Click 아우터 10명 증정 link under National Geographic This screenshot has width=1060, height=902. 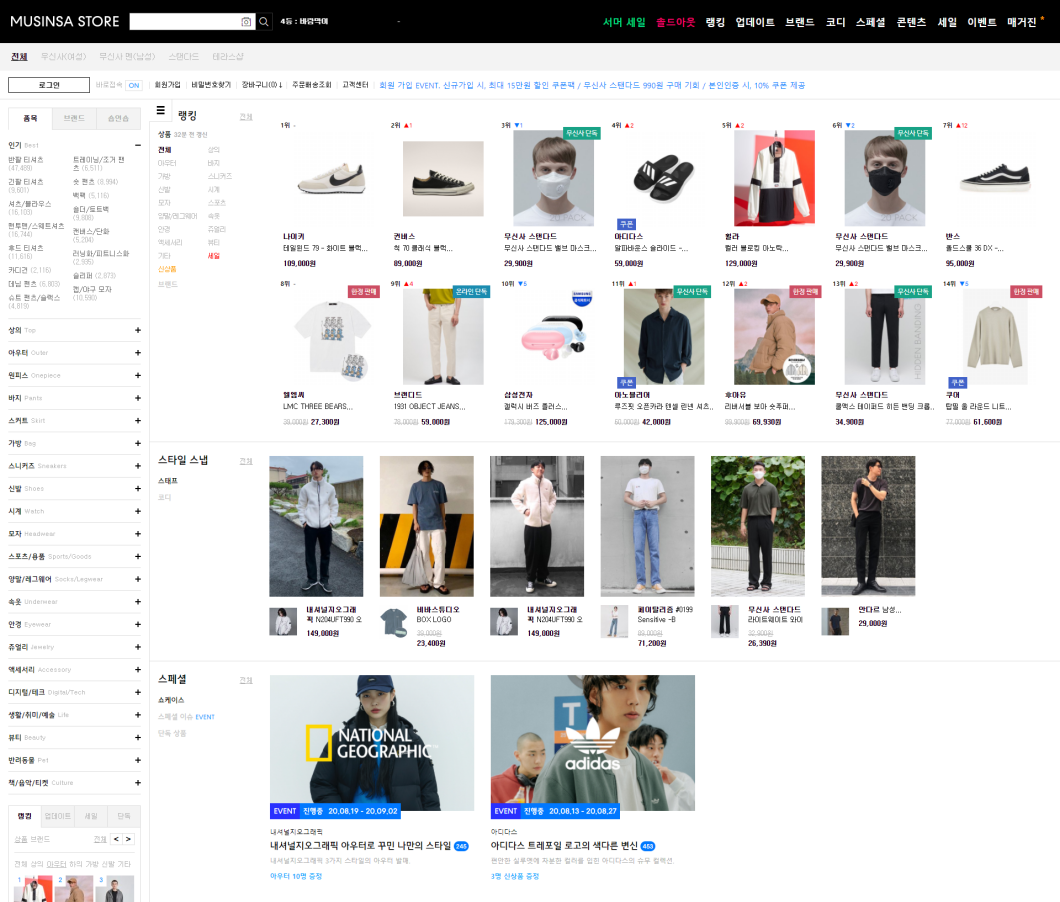pyautogui.click(x=296, y=876)
